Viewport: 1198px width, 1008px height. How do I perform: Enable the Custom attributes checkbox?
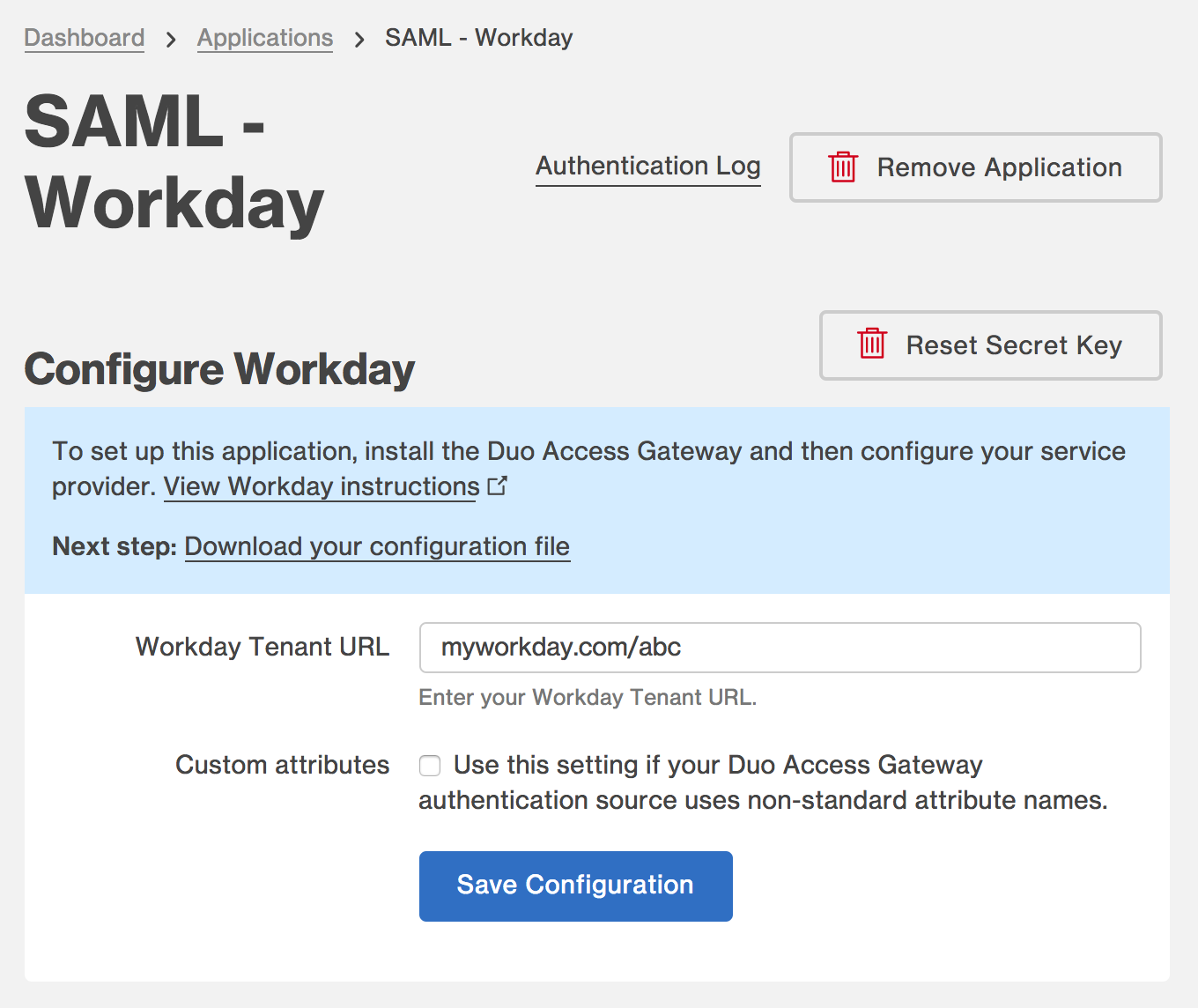(430, 766)
